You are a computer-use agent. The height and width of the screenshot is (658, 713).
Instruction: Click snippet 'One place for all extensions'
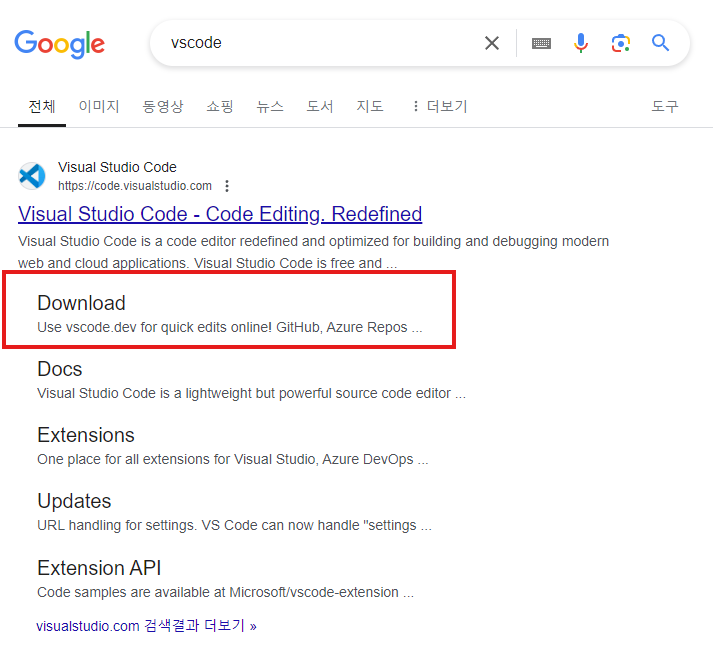point(233,459)
